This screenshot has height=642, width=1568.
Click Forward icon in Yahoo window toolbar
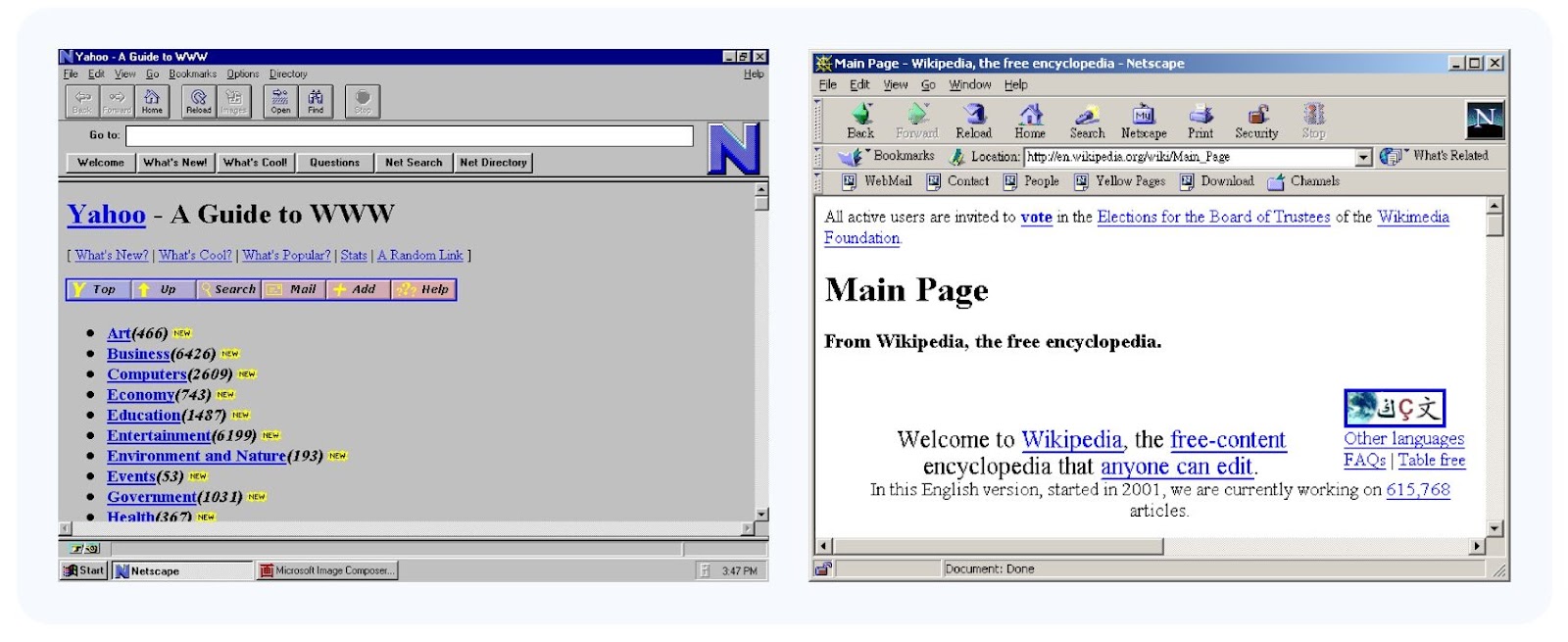click(x=117, y=100)
